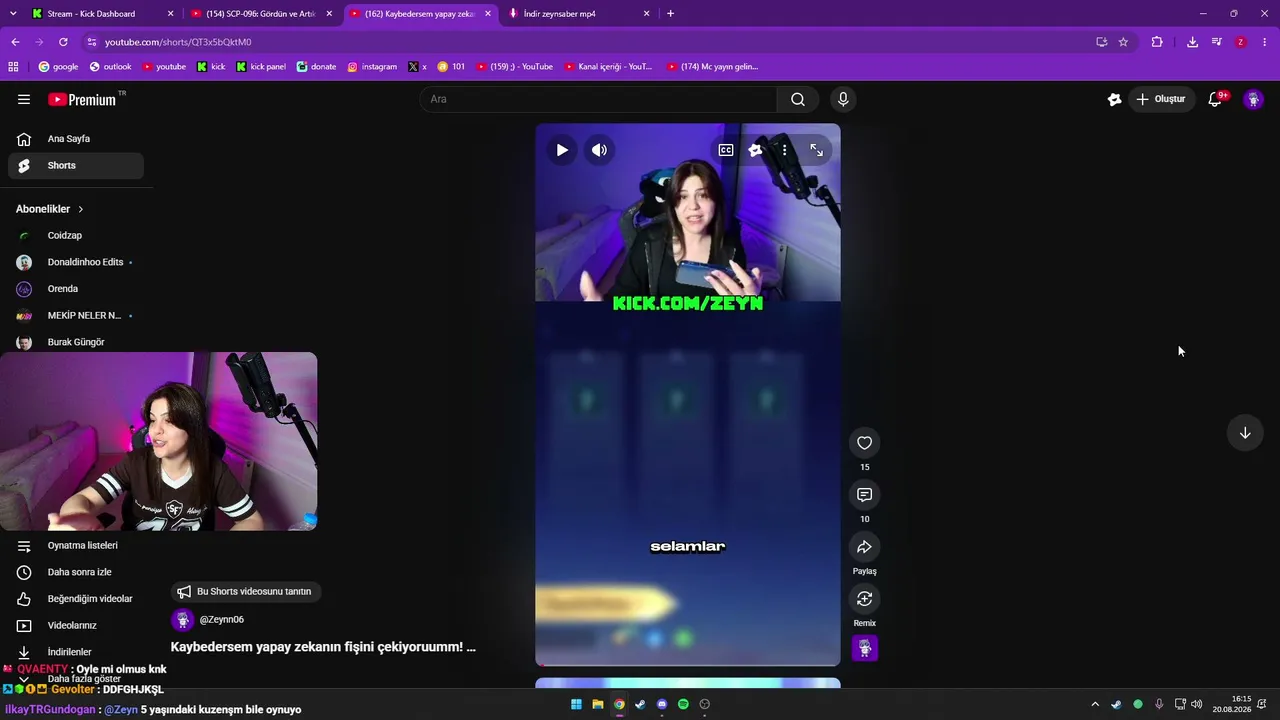Open the YouTube hamburger guide menu

[24, 99]
